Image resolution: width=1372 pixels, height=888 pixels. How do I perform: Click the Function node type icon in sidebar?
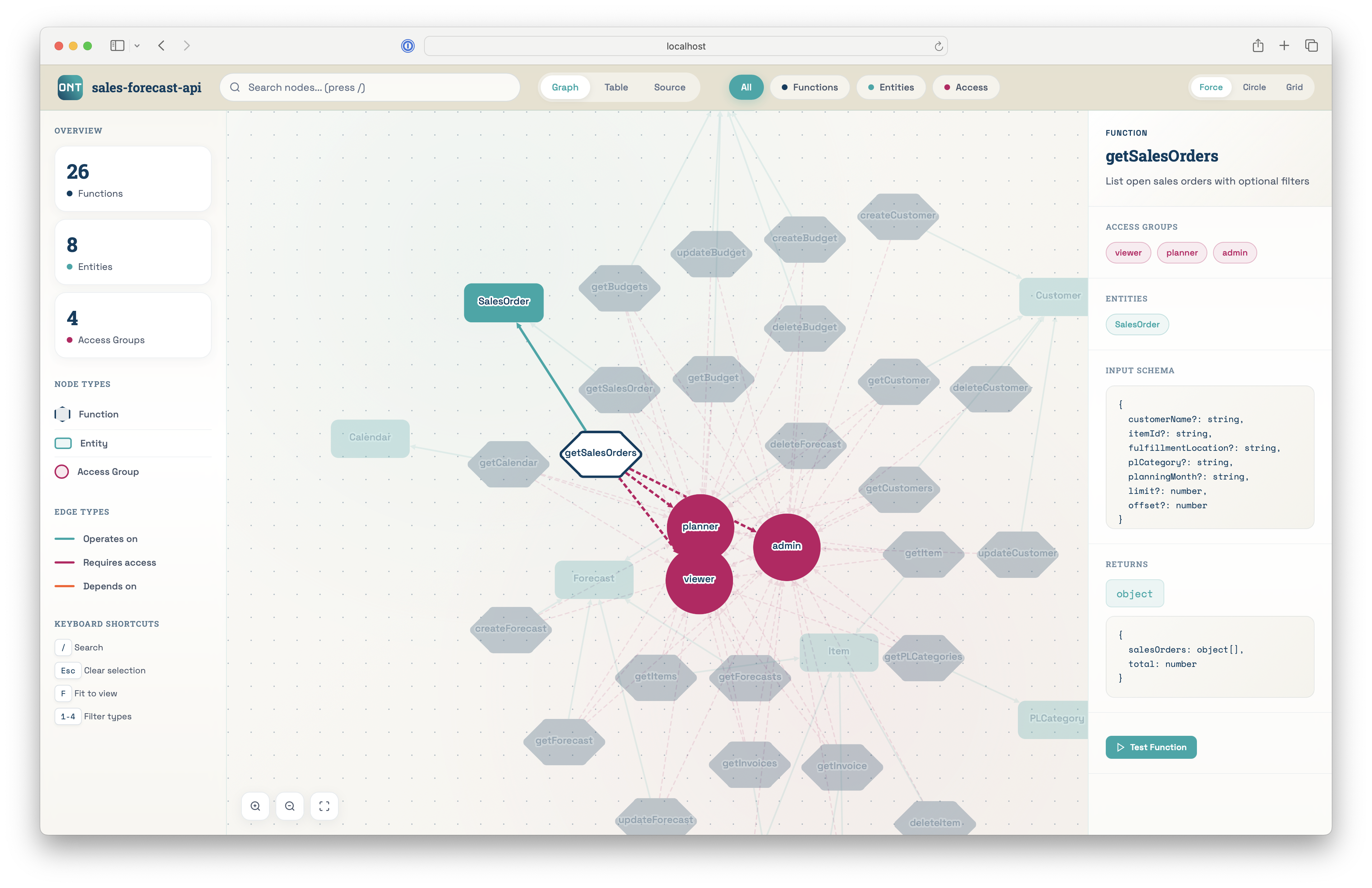coord(62,413)
